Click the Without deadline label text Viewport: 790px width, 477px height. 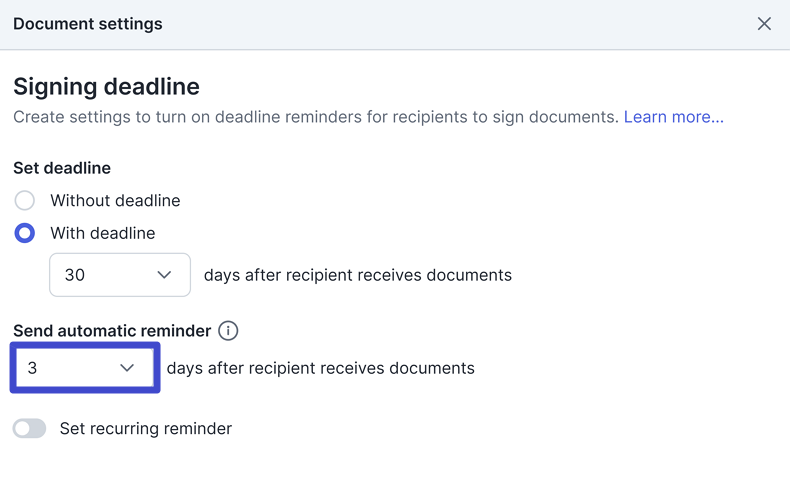[115, 200]
